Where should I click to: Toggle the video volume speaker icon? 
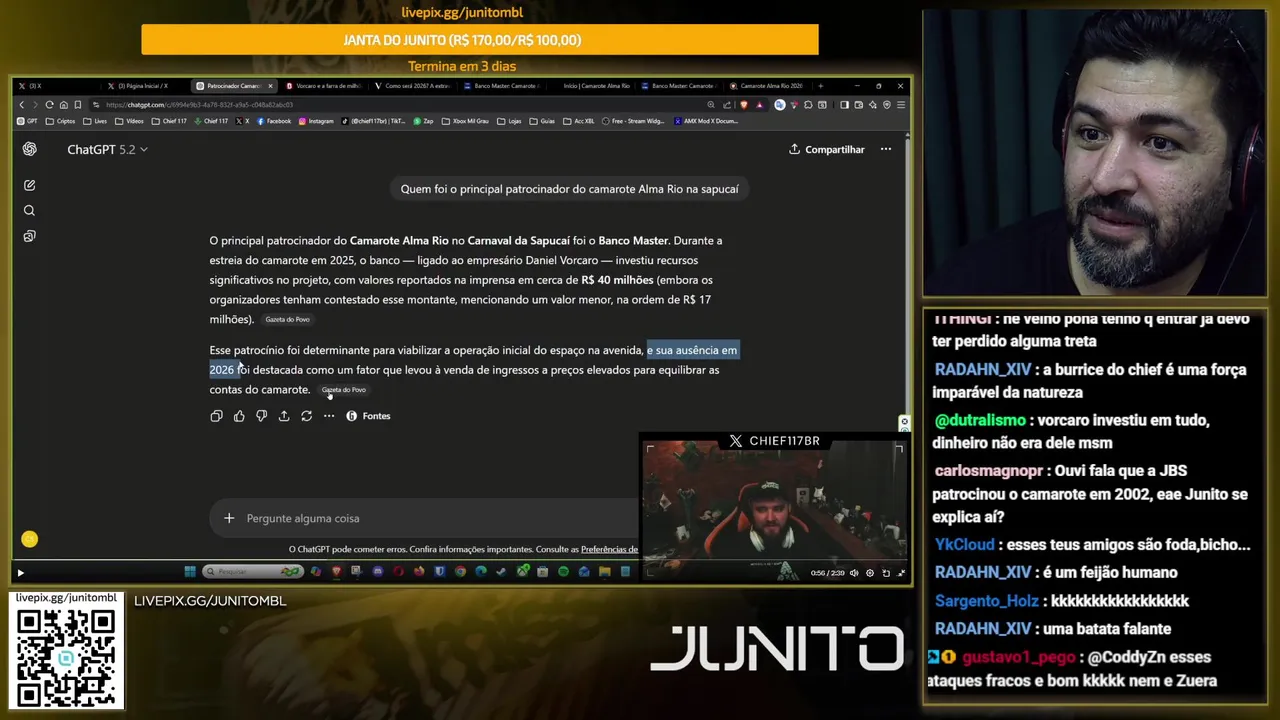[x=854, y=573]
